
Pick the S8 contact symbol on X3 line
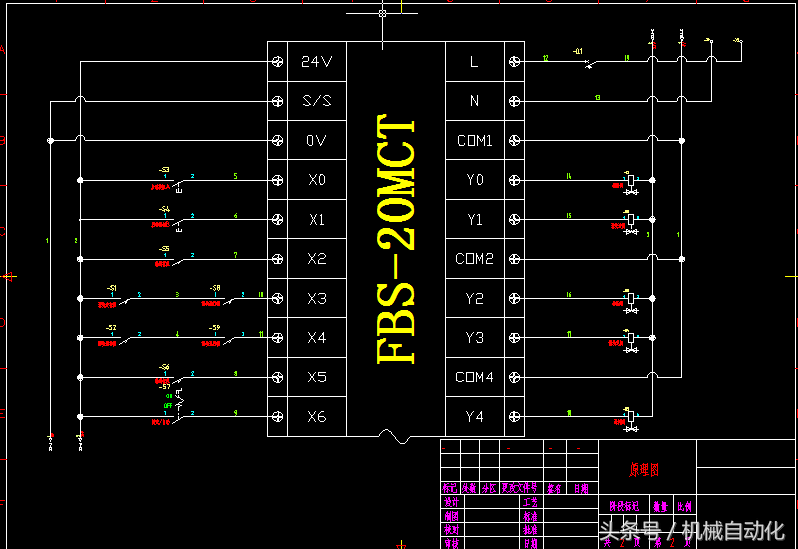[x=227, y=299]
